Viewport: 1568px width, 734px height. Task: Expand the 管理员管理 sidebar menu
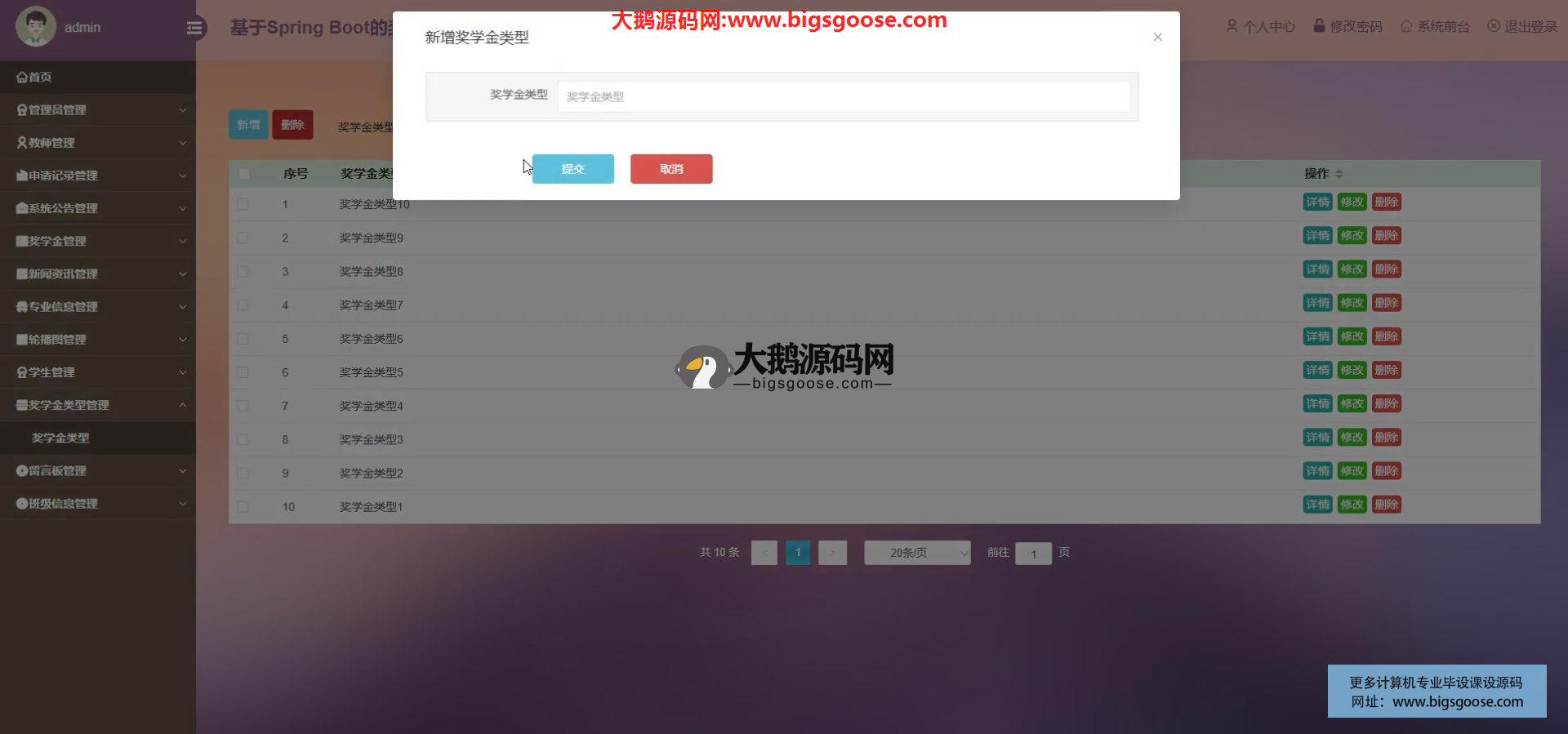(98, 110)
